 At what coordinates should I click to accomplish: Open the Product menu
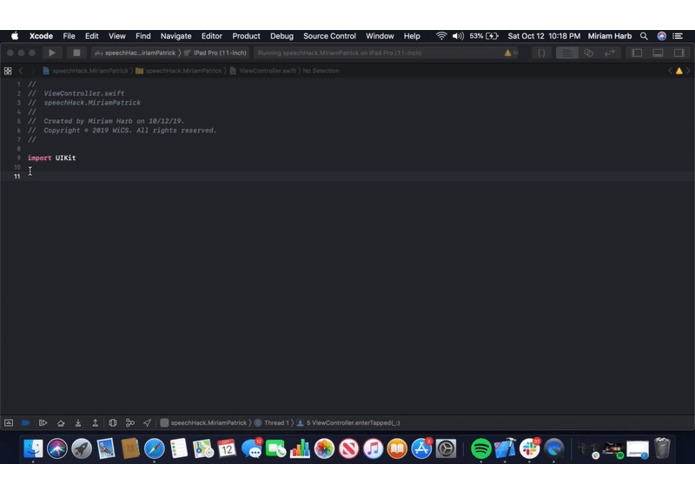pyautogui.click(x=246, y=36)
